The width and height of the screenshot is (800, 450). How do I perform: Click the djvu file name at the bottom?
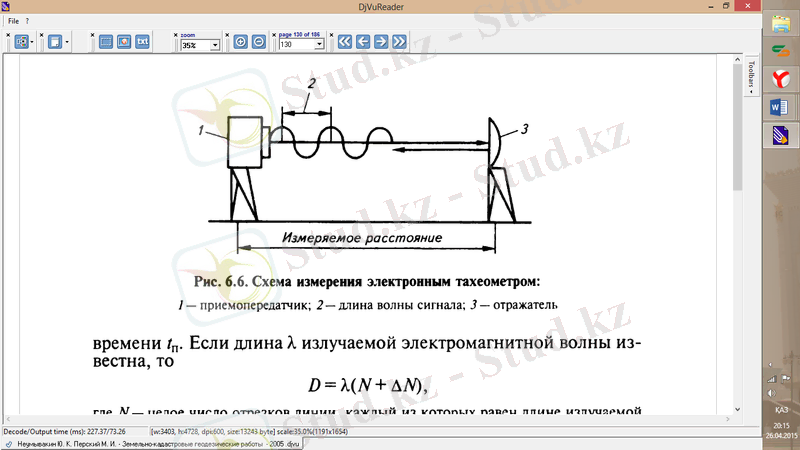pos(158,444)
